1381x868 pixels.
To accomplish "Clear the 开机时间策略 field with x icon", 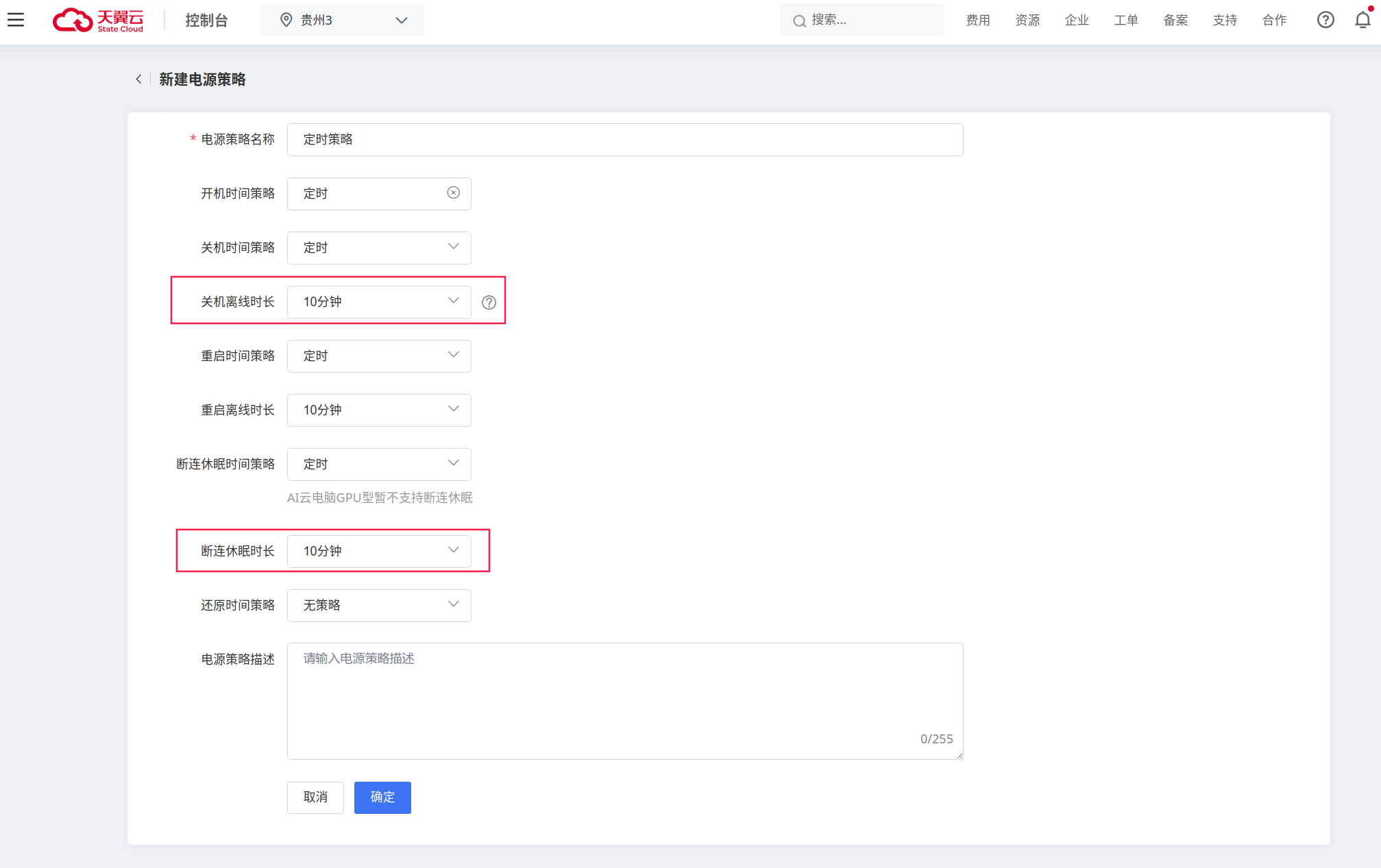I will [453, 193].
